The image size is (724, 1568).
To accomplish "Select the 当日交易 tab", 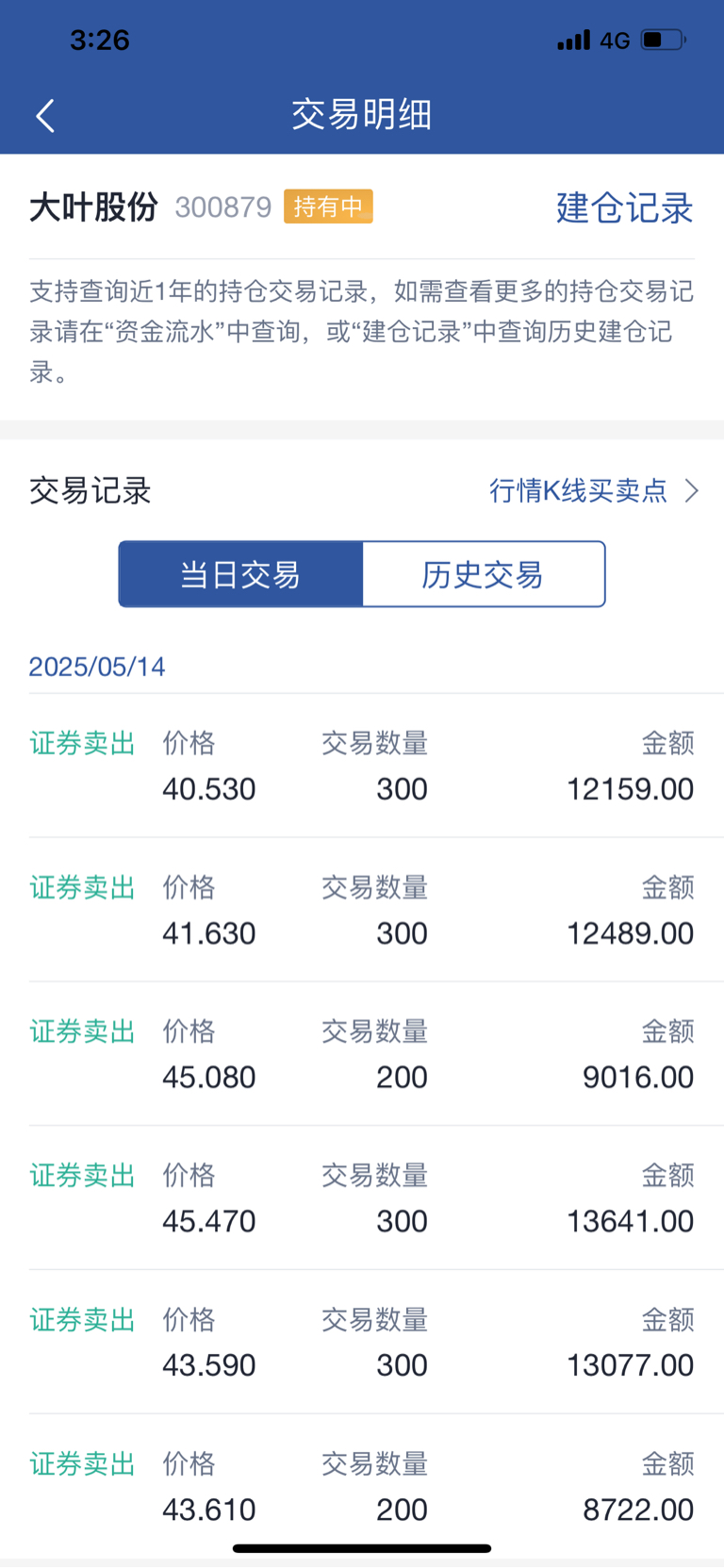I will click(x=240, y=574).
